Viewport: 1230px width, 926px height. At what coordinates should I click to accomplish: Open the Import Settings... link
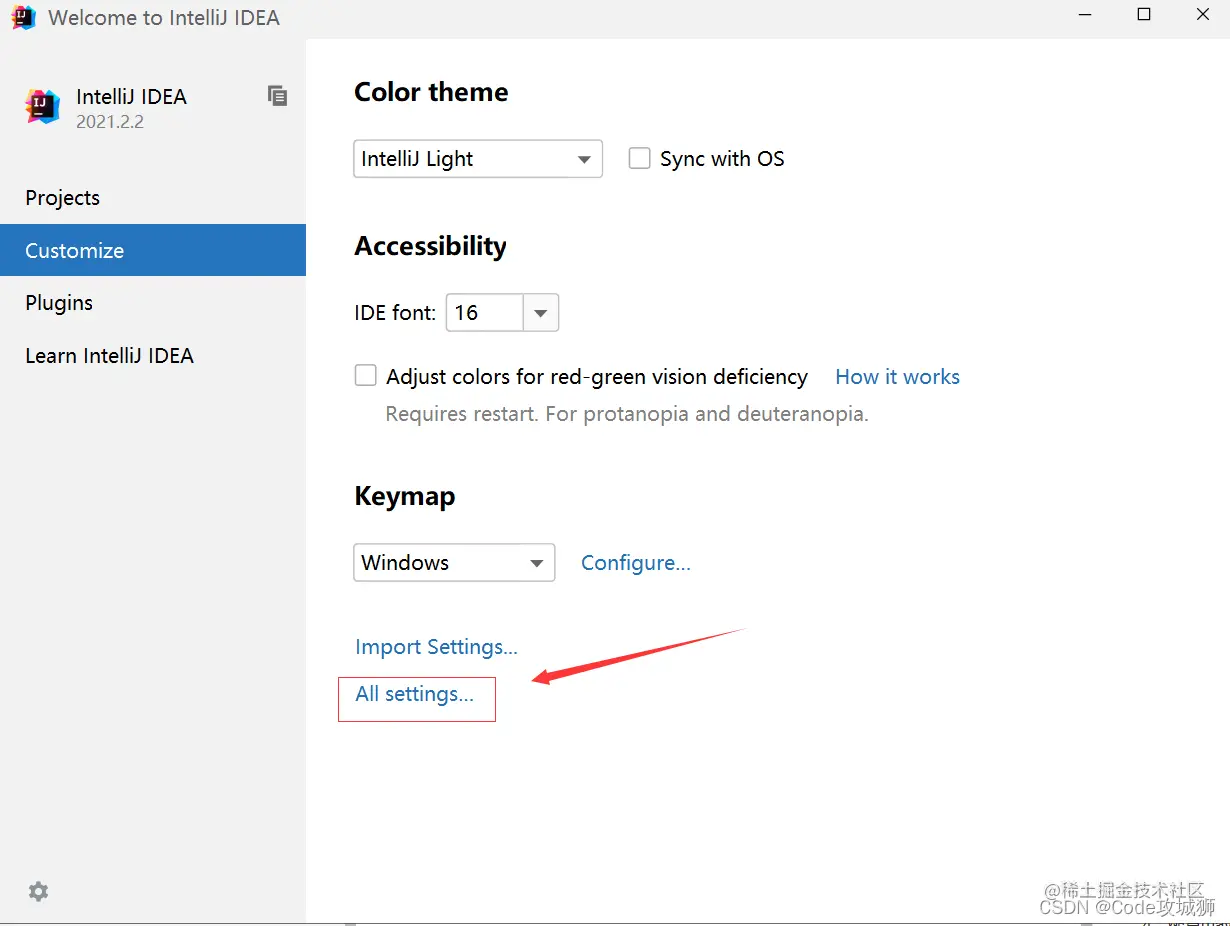click(436, 647)
